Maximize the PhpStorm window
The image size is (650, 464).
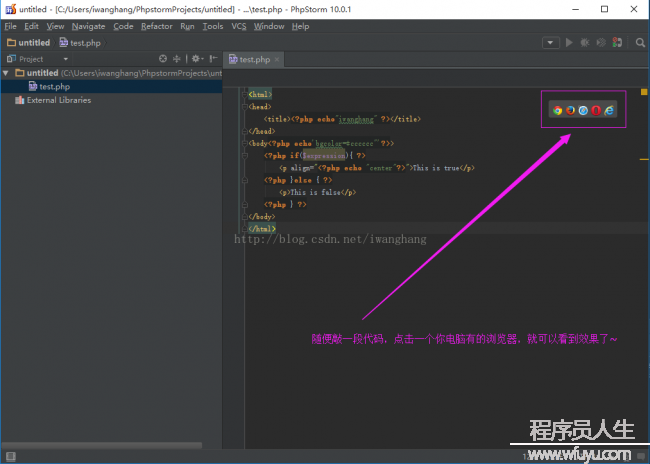604,9
